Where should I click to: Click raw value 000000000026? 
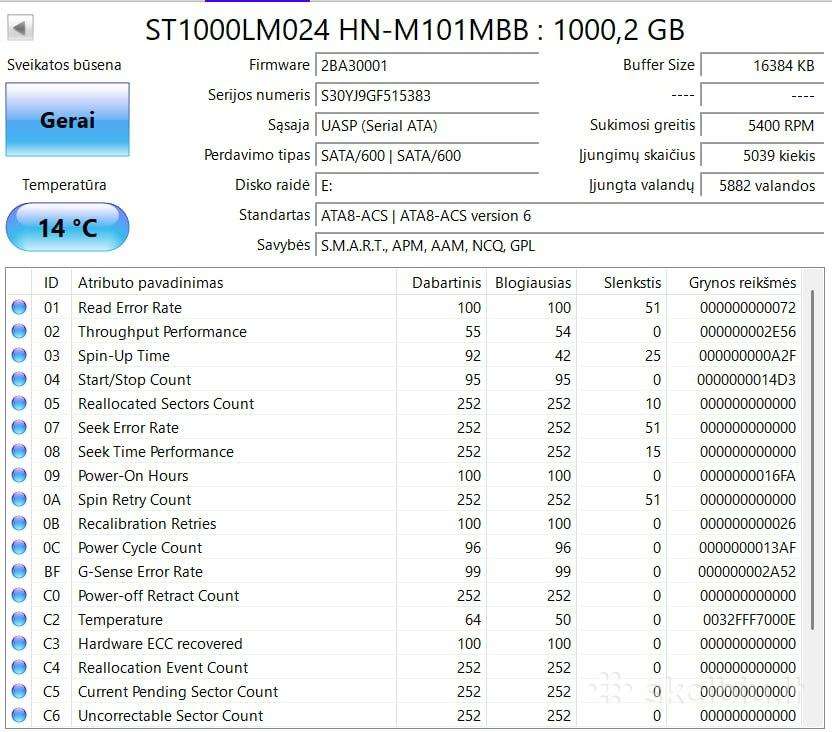point(748,524)
